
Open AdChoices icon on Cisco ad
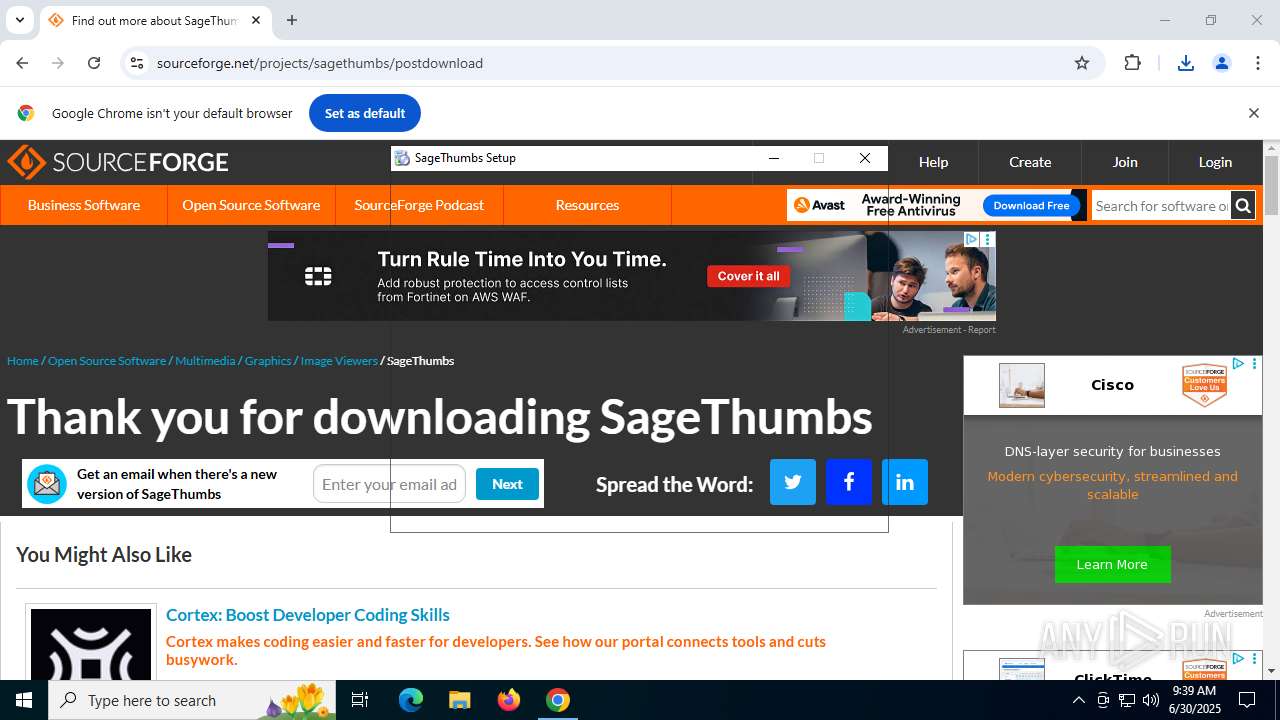click(1238, 364)
